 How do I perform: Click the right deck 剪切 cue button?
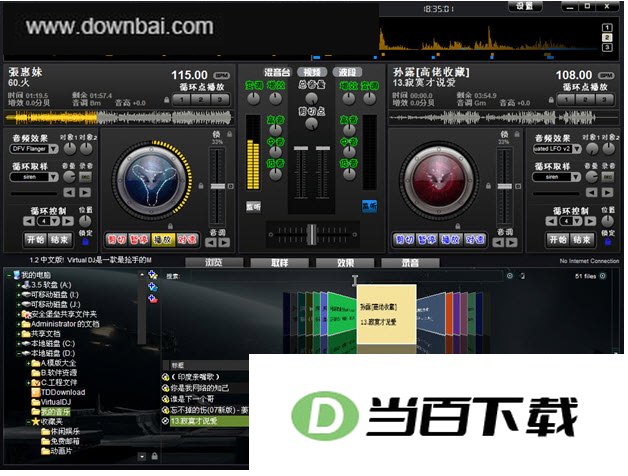[405, 240]
